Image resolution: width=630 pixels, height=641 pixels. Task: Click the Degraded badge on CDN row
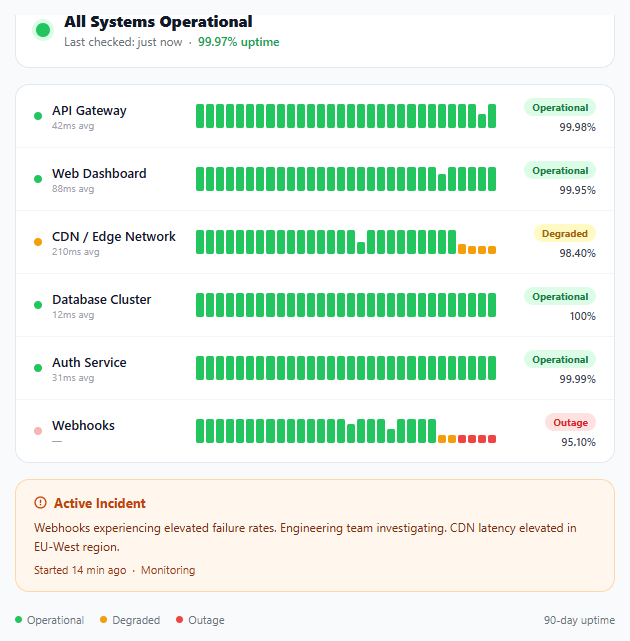[x=565, y=233]
